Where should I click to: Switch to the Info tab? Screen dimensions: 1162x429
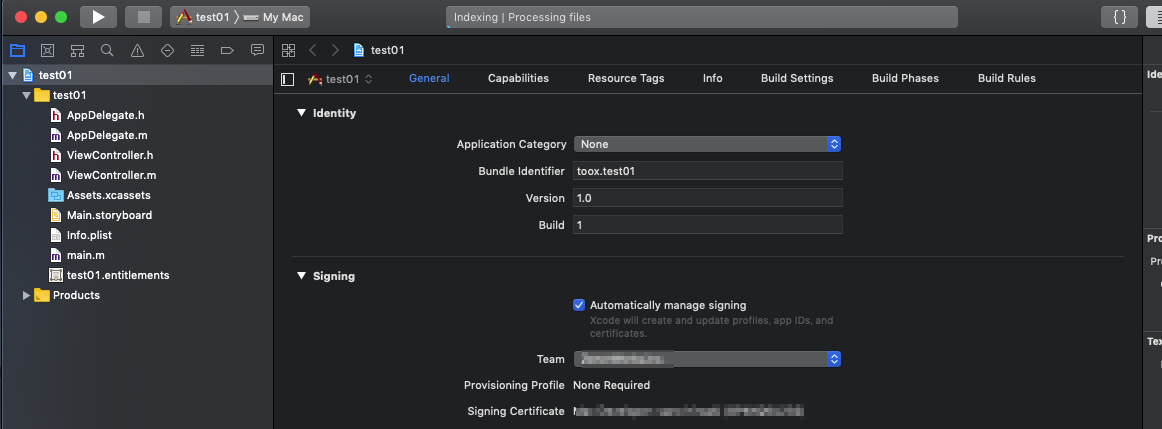[713, 79]
